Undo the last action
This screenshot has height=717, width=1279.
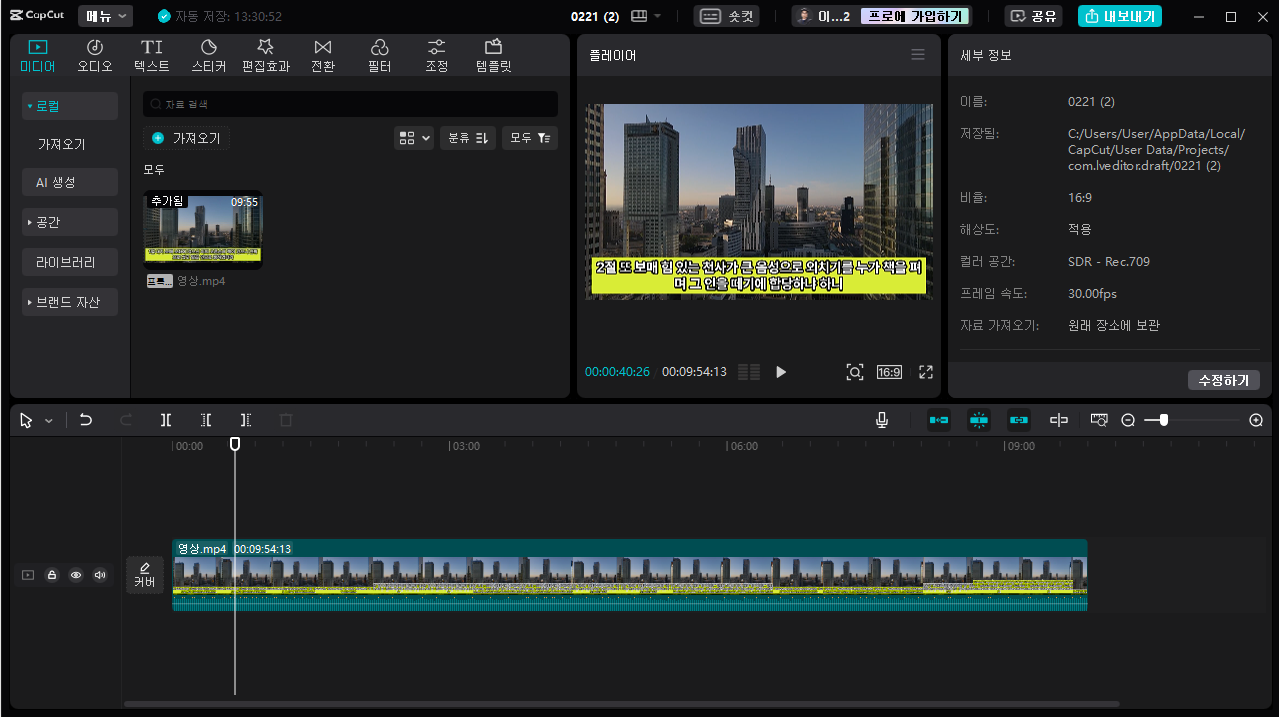tap(86, 421)
